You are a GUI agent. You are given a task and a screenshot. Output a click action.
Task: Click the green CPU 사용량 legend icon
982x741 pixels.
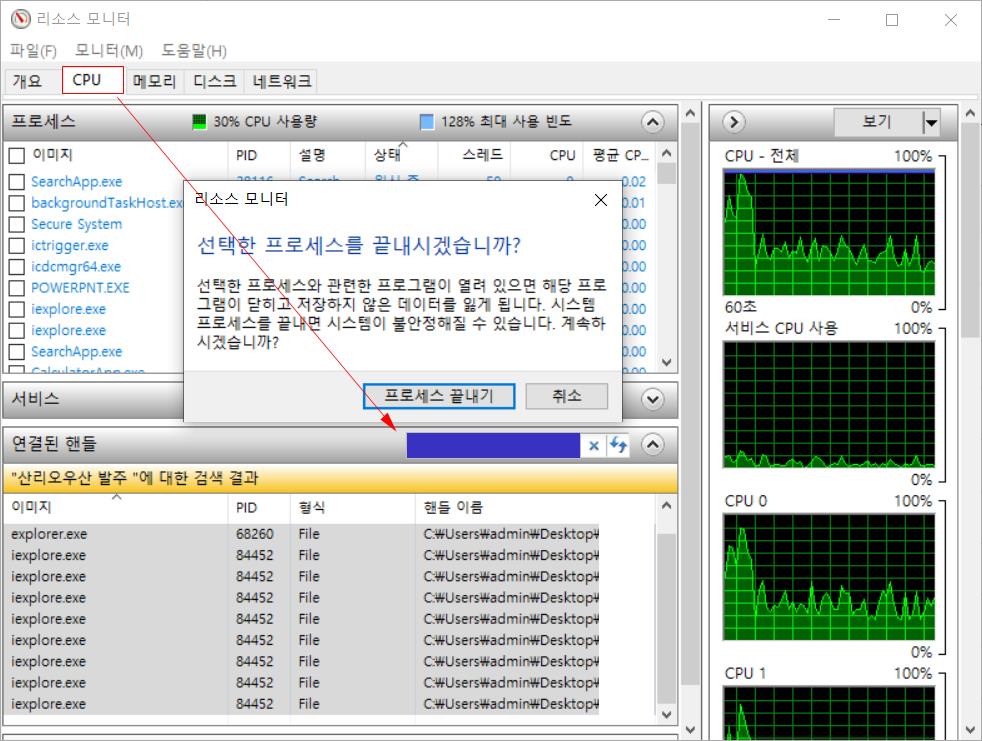(198, 121)
